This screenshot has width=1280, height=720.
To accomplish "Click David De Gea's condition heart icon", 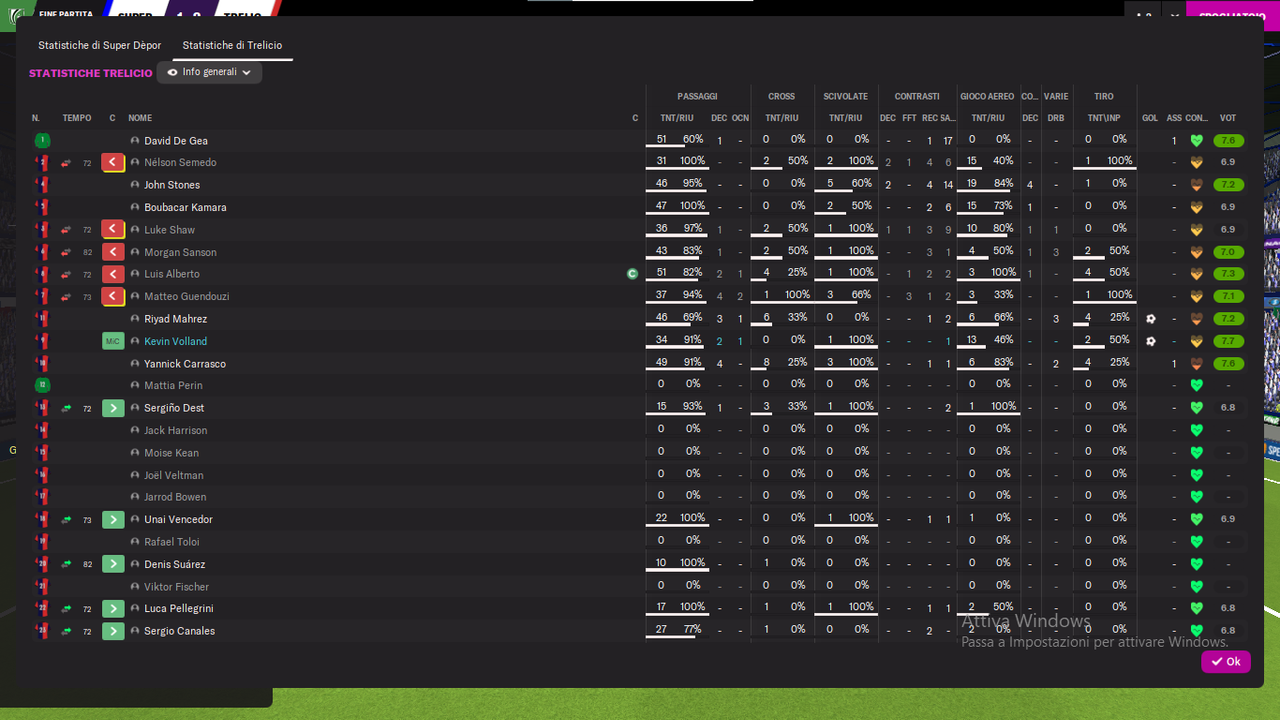I will [1196, 141].
